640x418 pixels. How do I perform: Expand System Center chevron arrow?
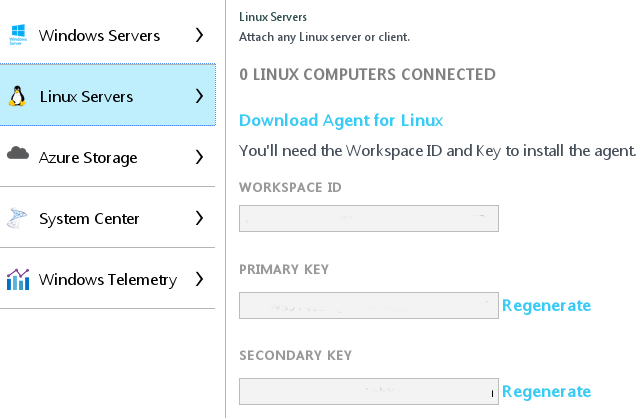coord(199,218)
